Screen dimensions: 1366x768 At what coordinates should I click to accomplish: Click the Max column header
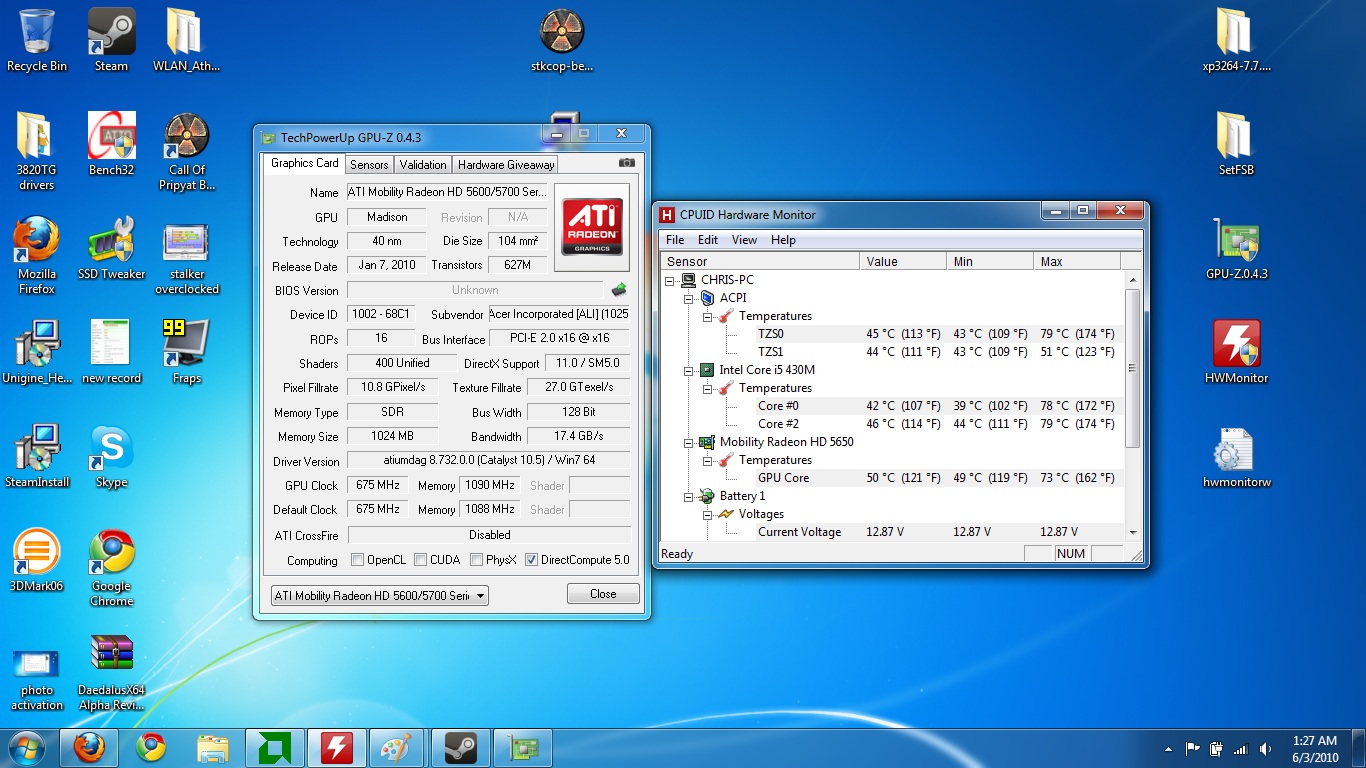[x=1077, y=261]
